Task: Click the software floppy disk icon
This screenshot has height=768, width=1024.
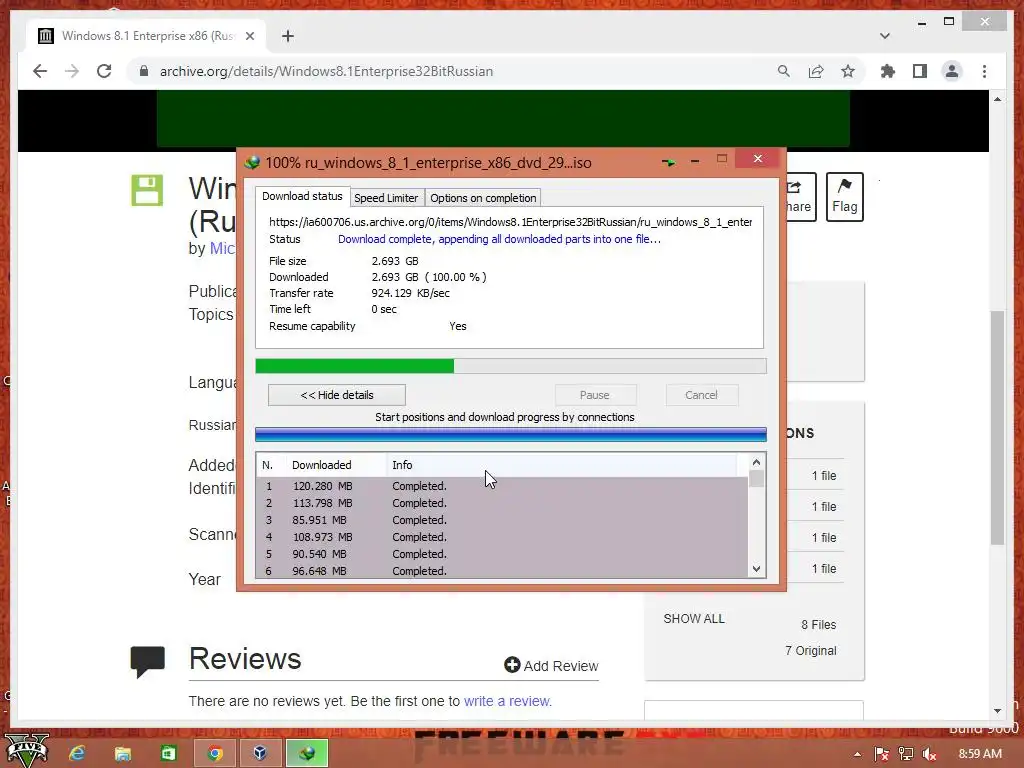Action: (147, 190)
